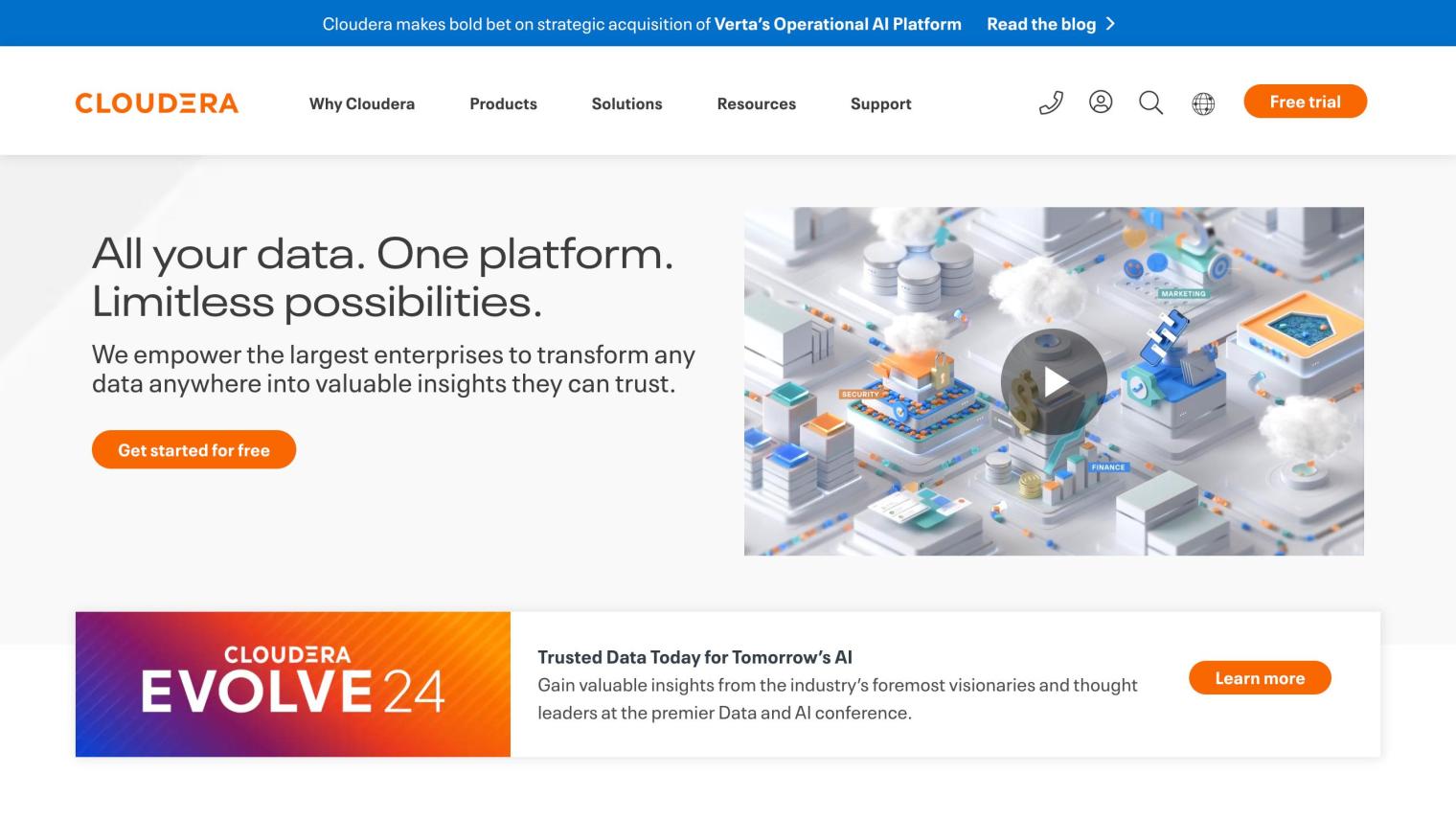This screenshot has width=1456, height=819.
Task: Open the Cloudera Evolve 24 banner image
Action: [x=293, y=684]
